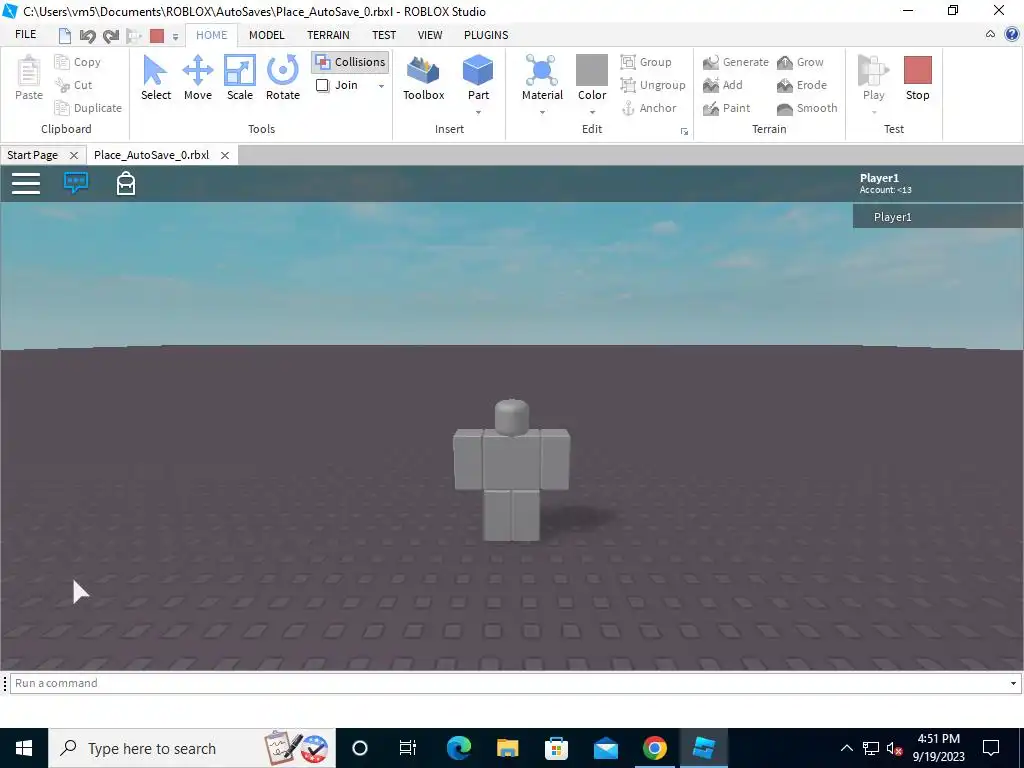1024x768 pixels.
Task: Choose the Scale tool
Action: coord(240,78)
